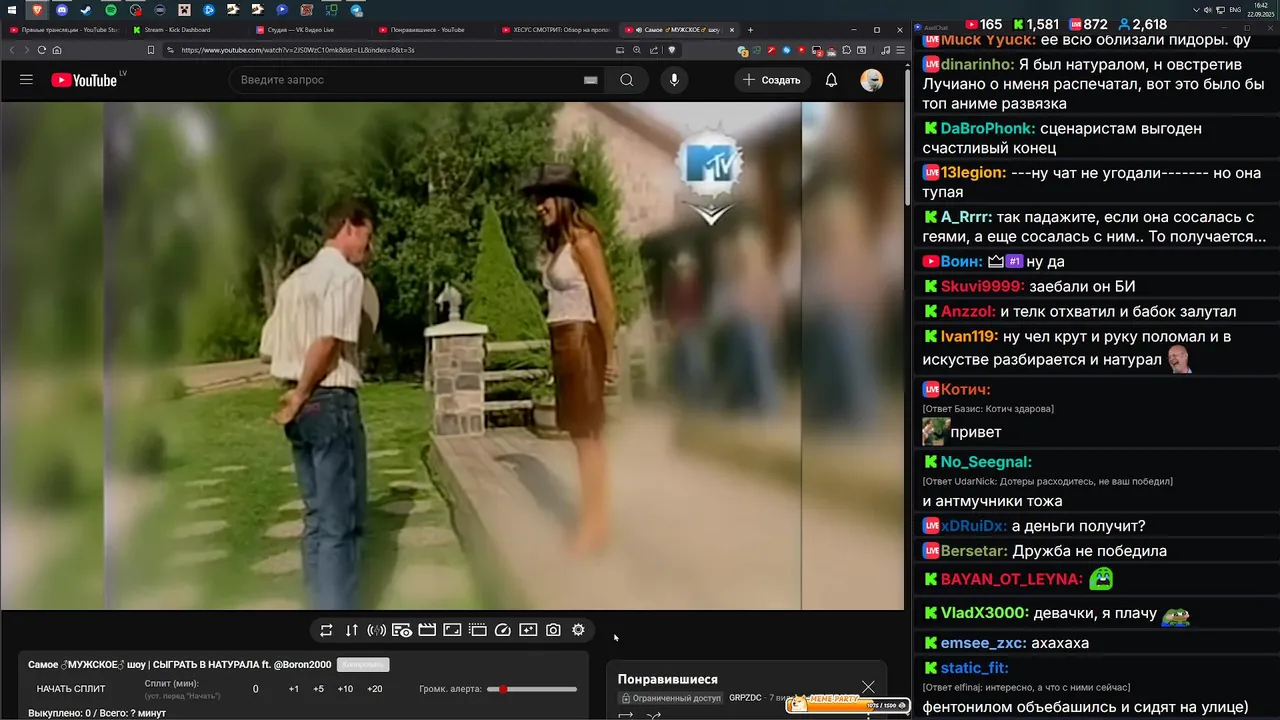
Task: Click the НАЧАТЬ СПЛИТ button
Action: [x=71, y=689]
